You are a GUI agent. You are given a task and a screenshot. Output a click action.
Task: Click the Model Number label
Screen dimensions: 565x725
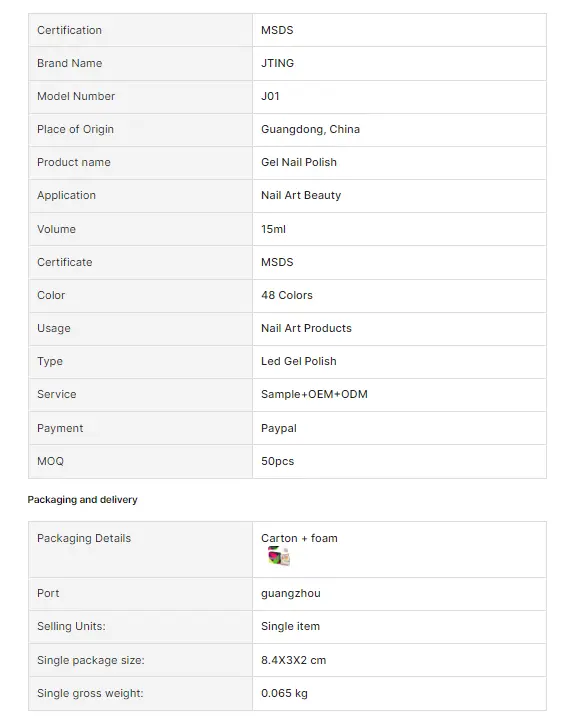pyautogui.click(x=76, y=96)
